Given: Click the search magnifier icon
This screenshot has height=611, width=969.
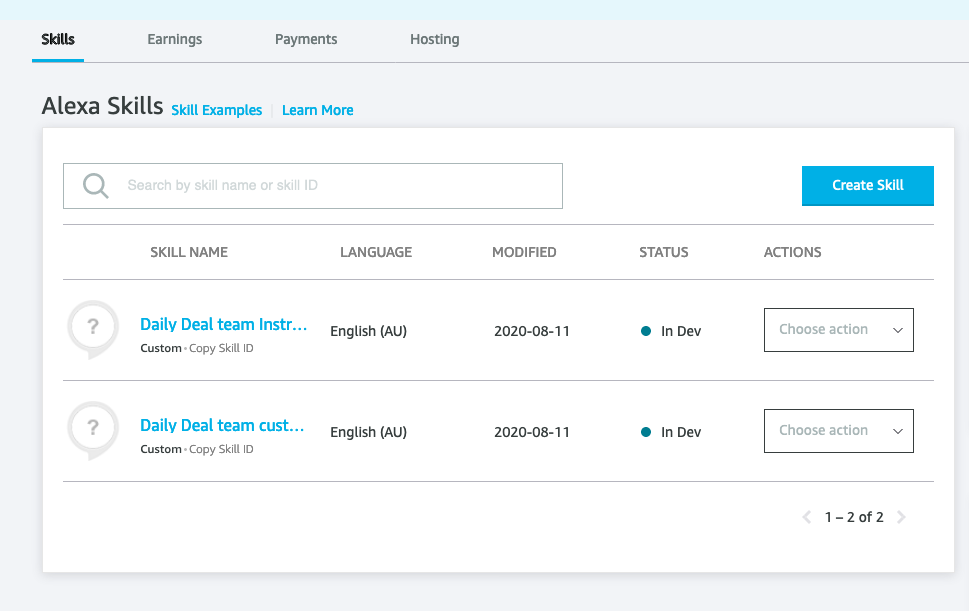Looking at the screenshot, I should [x=96, y=185].
